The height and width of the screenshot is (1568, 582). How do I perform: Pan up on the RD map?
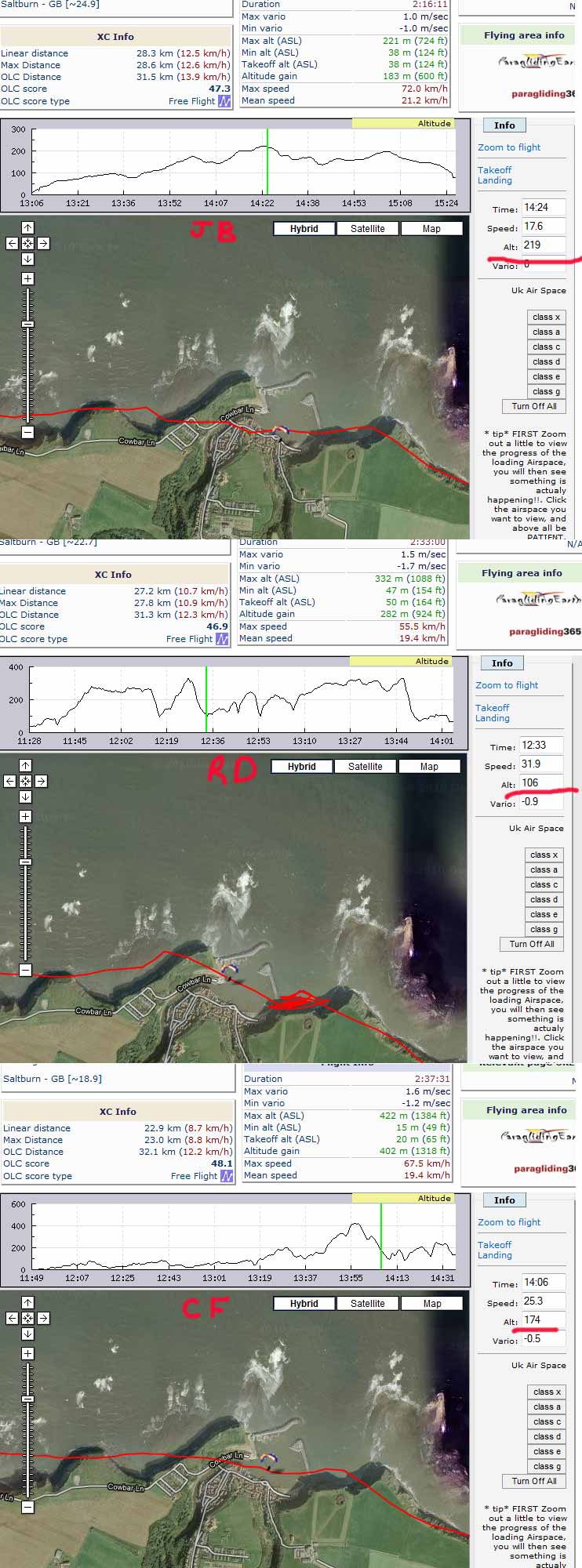(25, 766)
